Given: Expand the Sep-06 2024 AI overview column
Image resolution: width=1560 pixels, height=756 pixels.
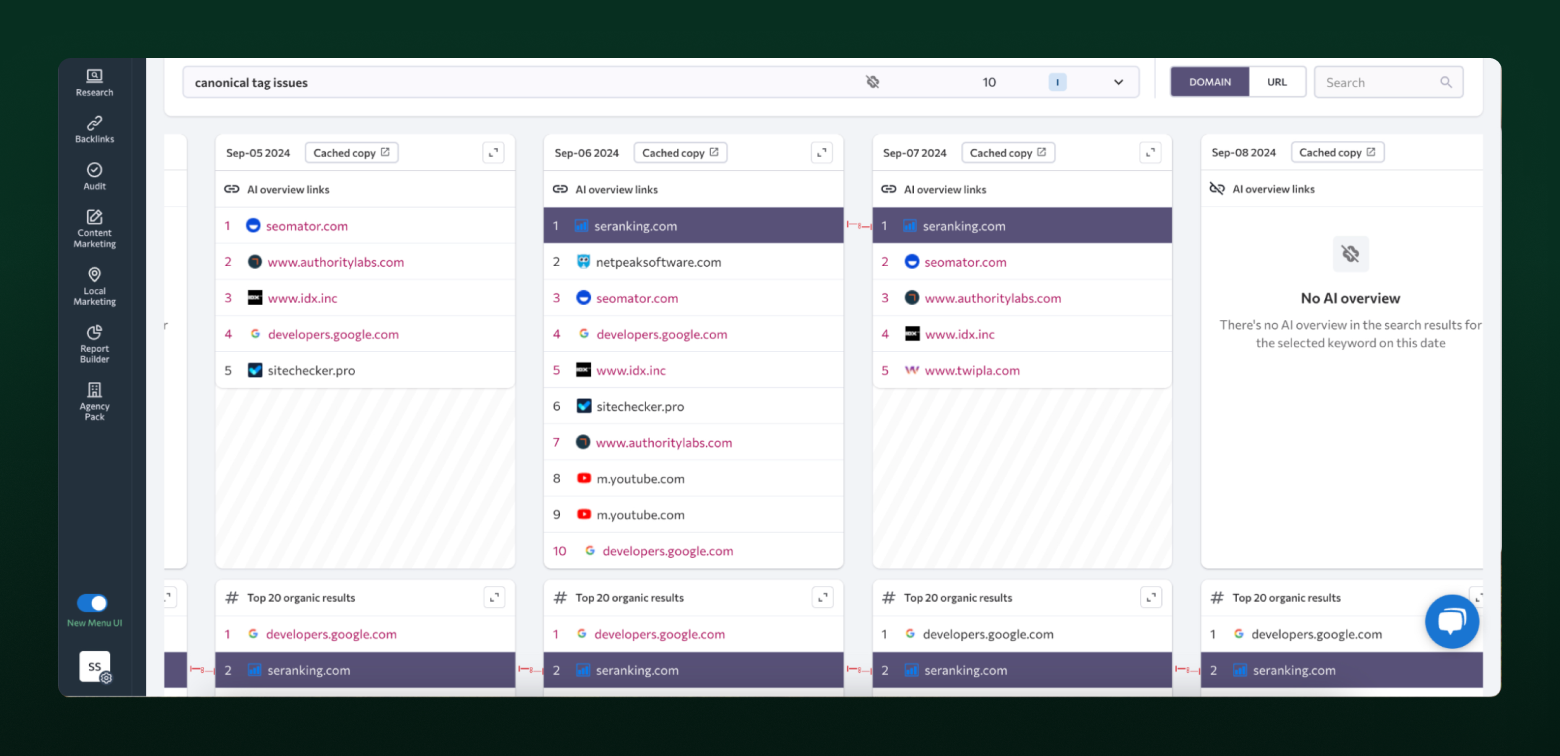Looking at the screenshot, I should pos(822,153).
